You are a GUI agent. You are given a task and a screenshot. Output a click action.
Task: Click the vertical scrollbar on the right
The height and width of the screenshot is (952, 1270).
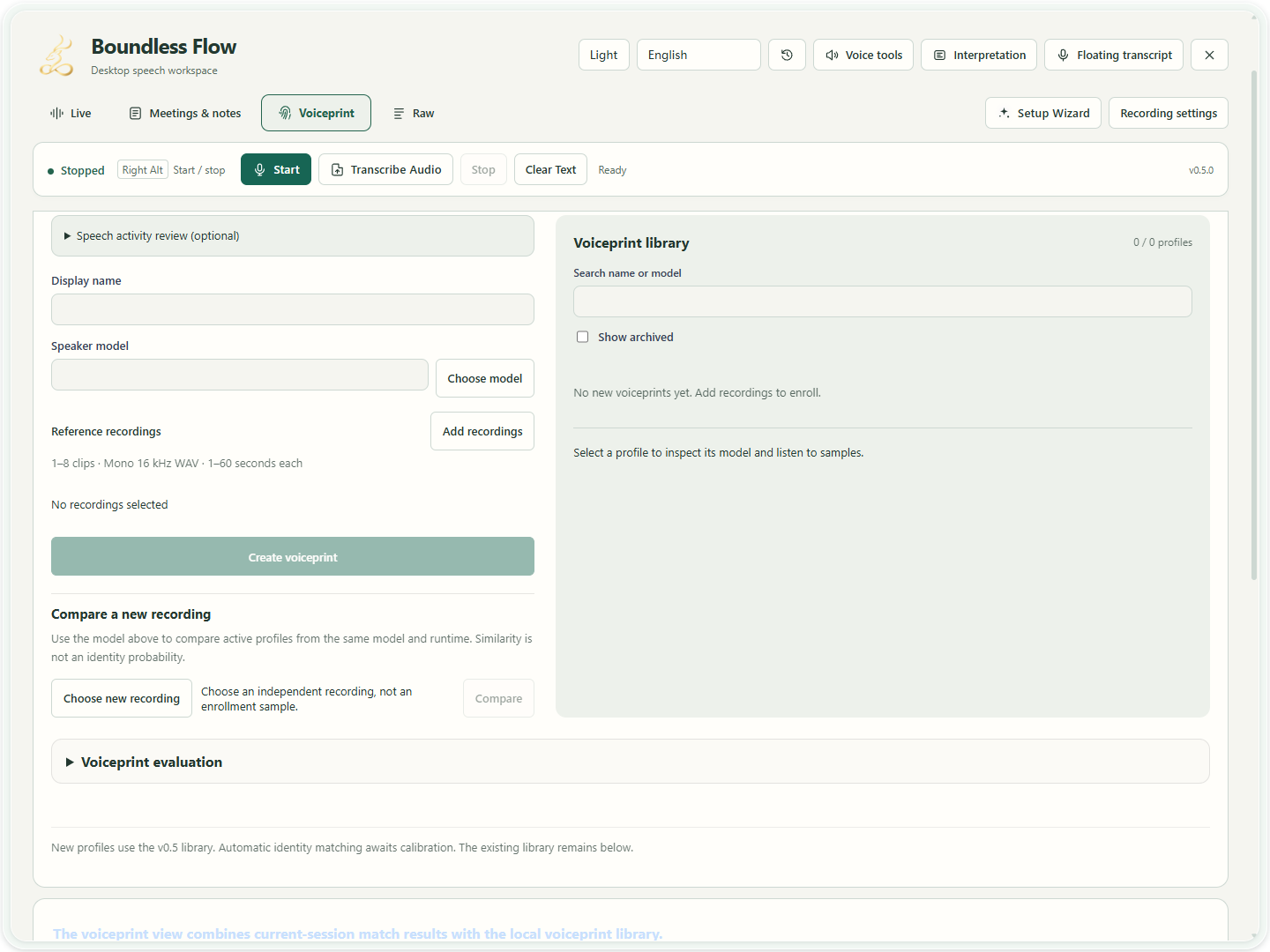(1254, 326)
